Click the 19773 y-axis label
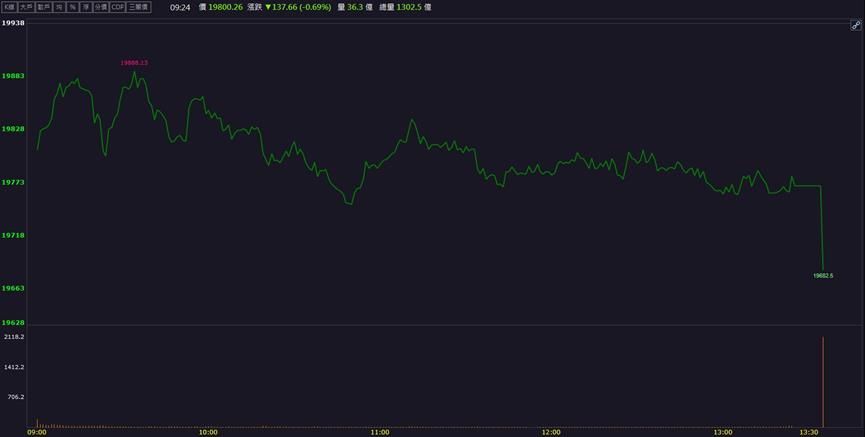The width and height of the screenshot is (865, 437). click(13, 182)
